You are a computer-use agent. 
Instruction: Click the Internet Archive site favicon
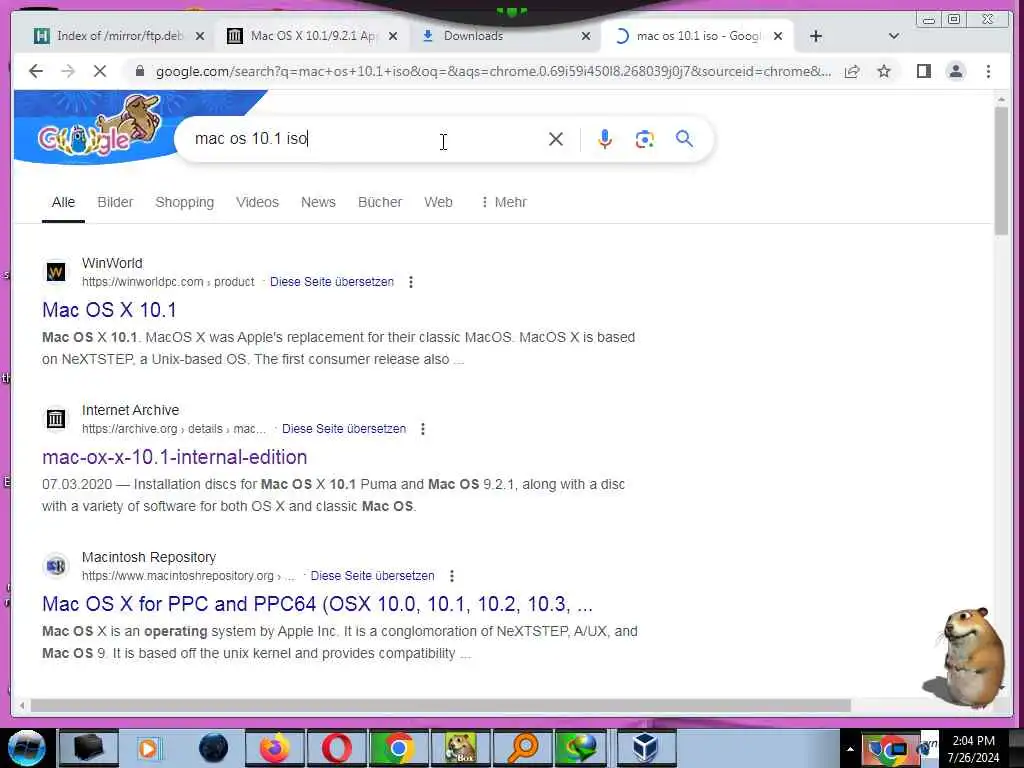pos(56,419)
